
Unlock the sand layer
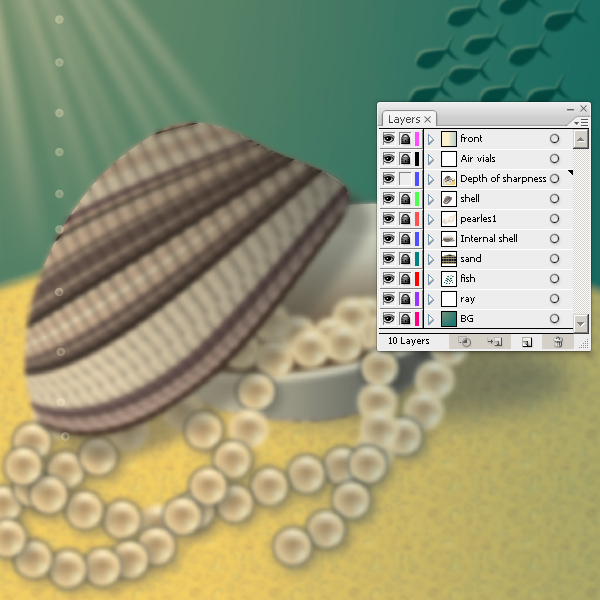pyautogui.click(x=405, y=259)
